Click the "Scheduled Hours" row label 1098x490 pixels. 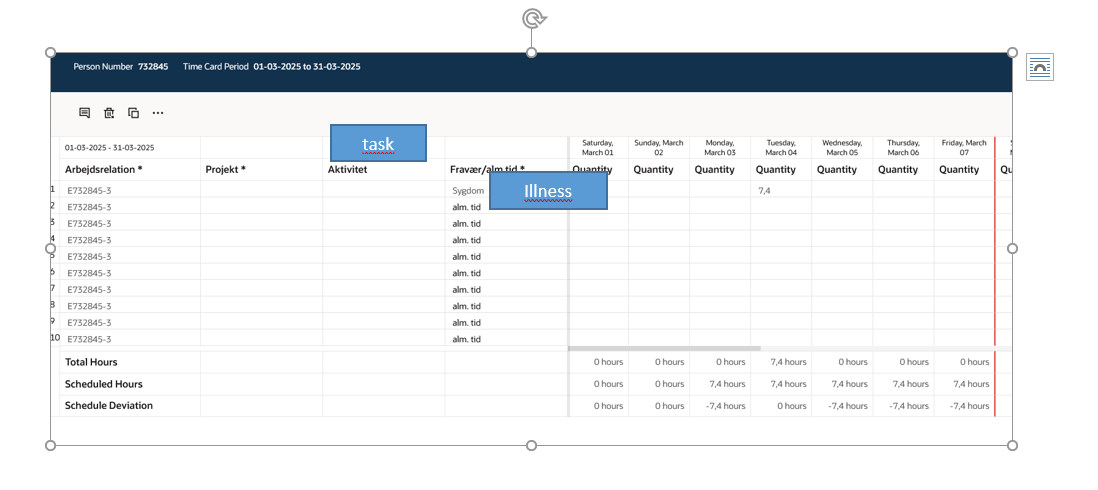pyautogui.click(x=104, y=384)
